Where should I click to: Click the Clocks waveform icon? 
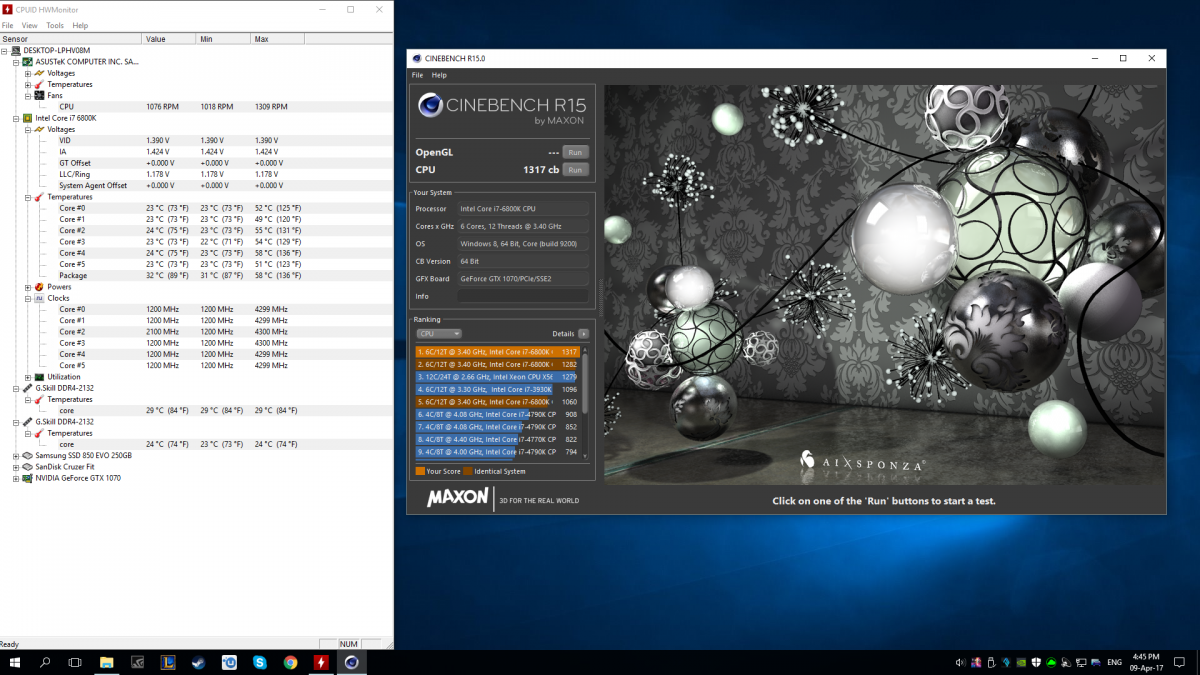(x=39, y=298)
